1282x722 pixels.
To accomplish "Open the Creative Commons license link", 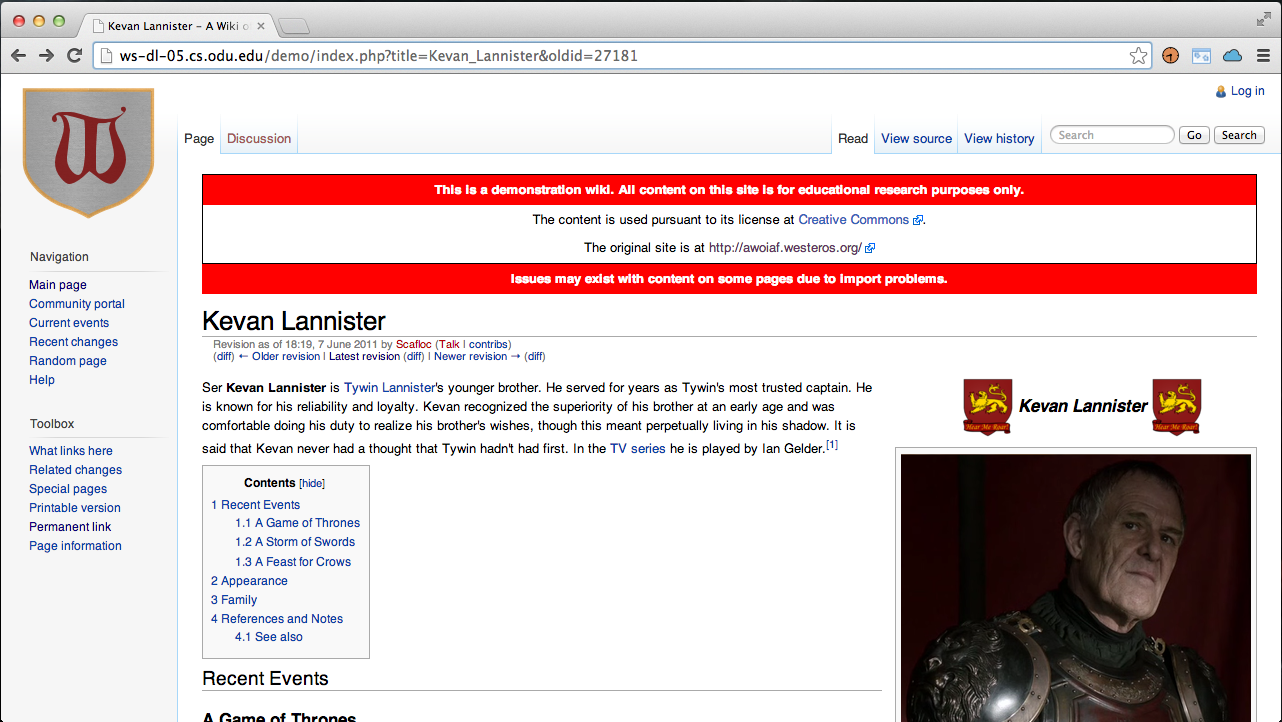I will coord(853,220).
